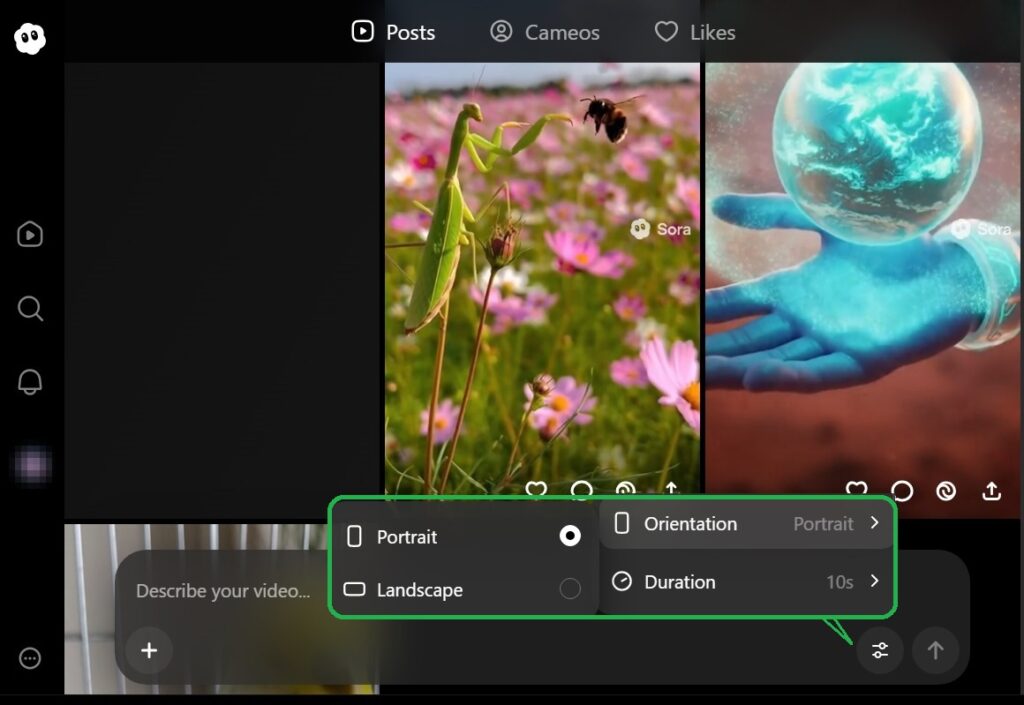The image size is (1024, 705).
Task: Share the blue hand globe video
Action: coord(991,490)
